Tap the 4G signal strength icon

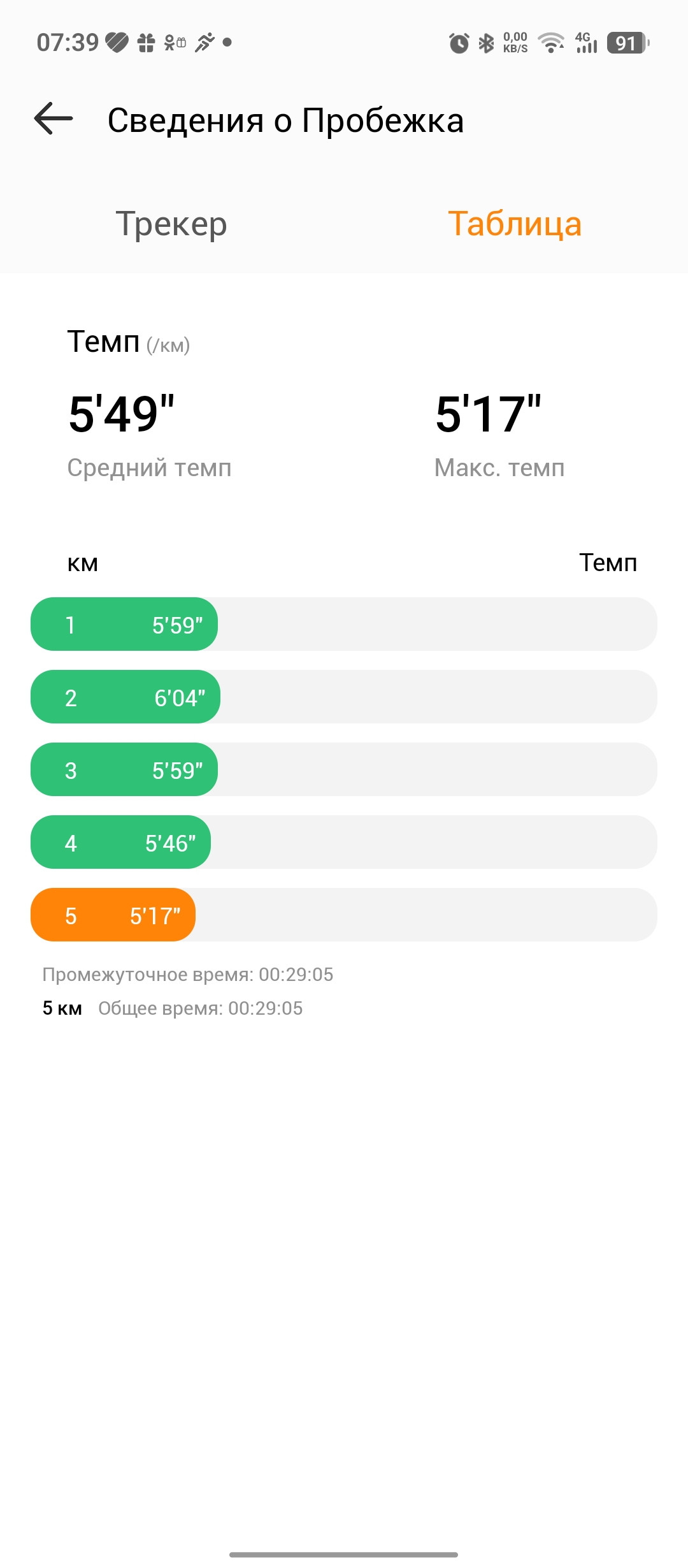coord(586,43)
